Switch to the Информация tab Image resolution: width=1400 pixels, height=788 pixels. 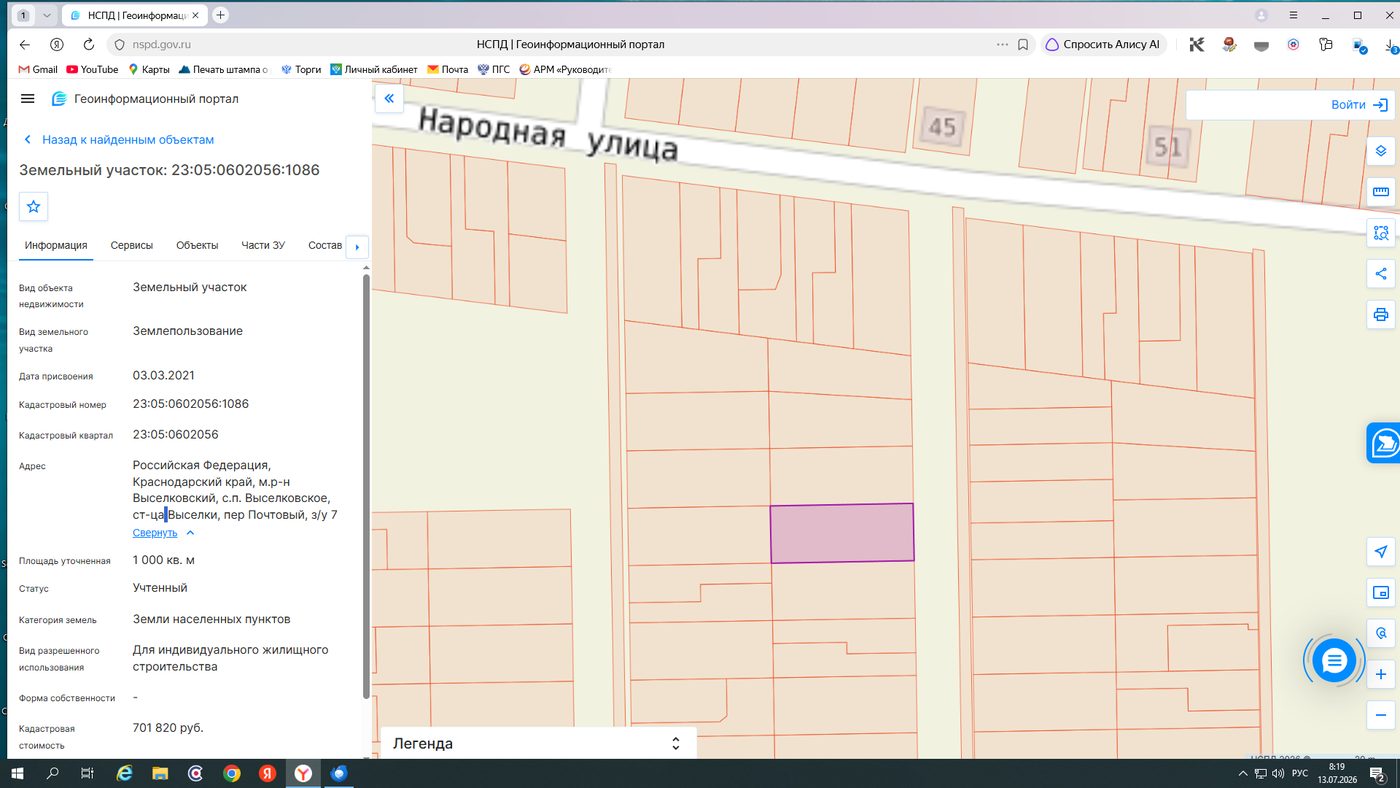[x=56, y=245]
